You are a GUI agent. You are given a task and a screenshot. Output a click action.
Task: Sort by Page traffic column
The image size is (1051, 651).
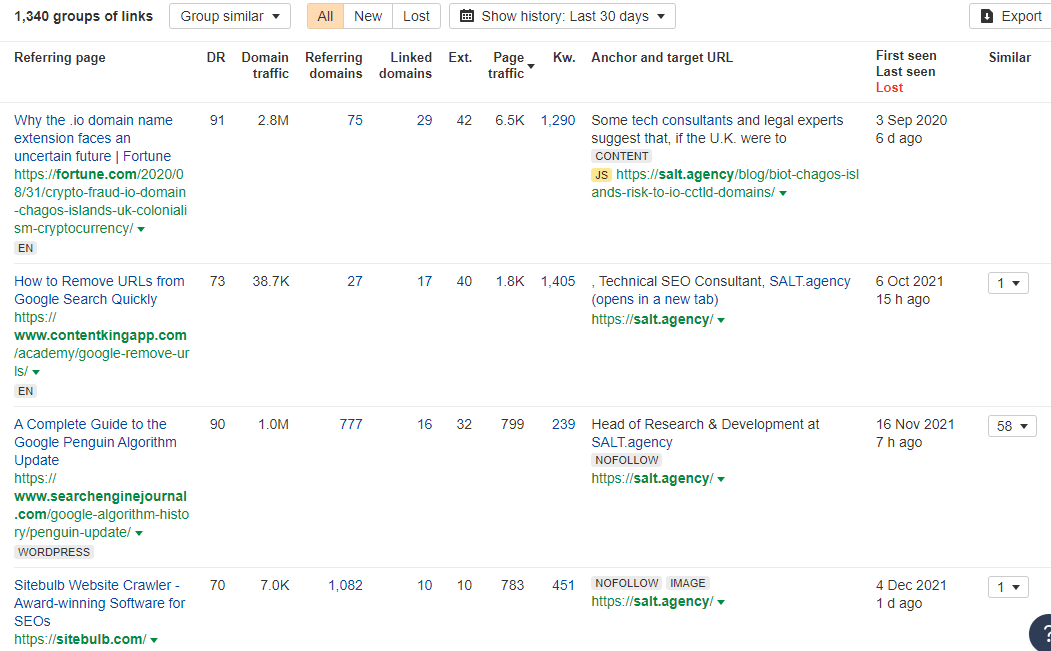[x=511, y=66]
